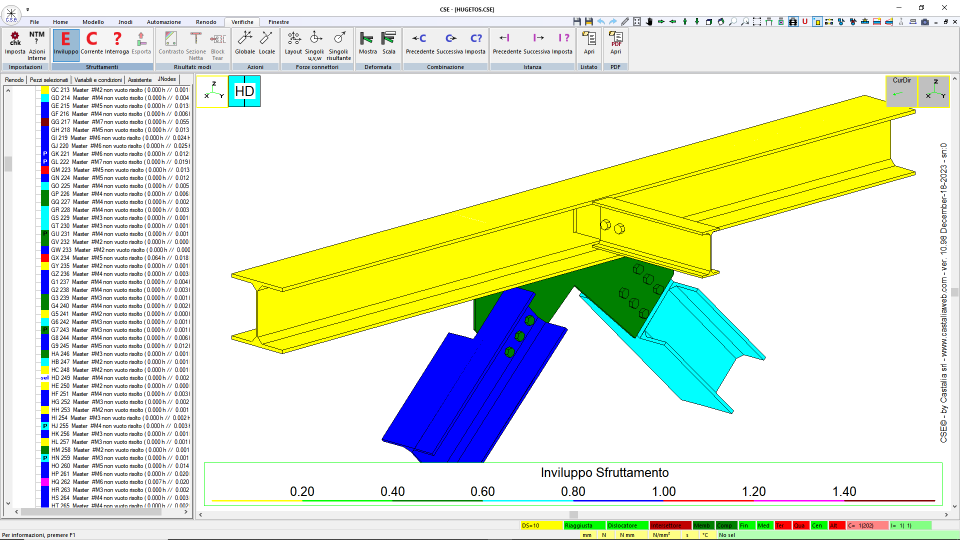
Task: Click the HD node view button
Action: pos(244,91)
